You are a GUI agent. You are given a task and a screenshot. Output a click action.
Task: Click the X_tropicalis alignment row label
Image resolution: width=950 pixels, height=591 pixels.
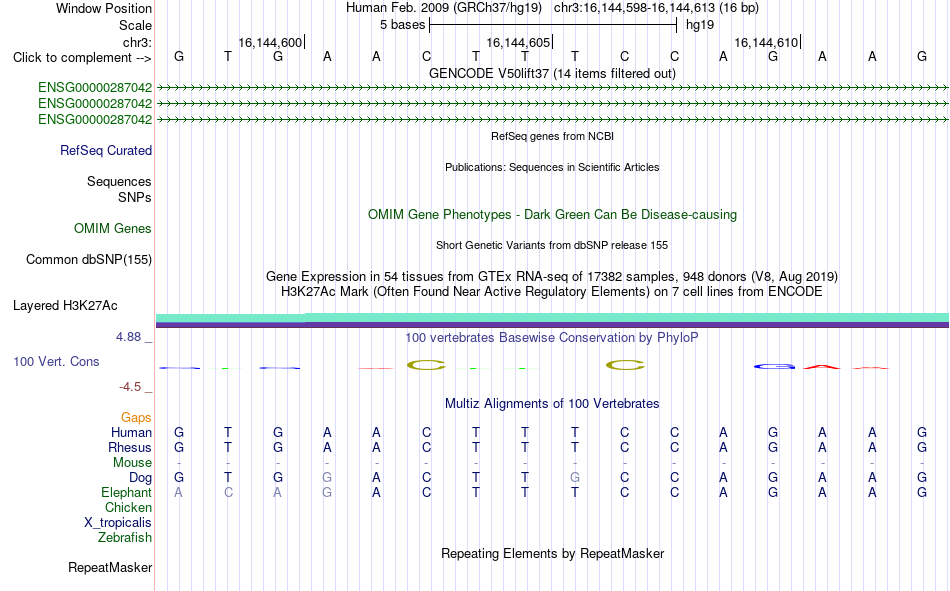point(118,523)
